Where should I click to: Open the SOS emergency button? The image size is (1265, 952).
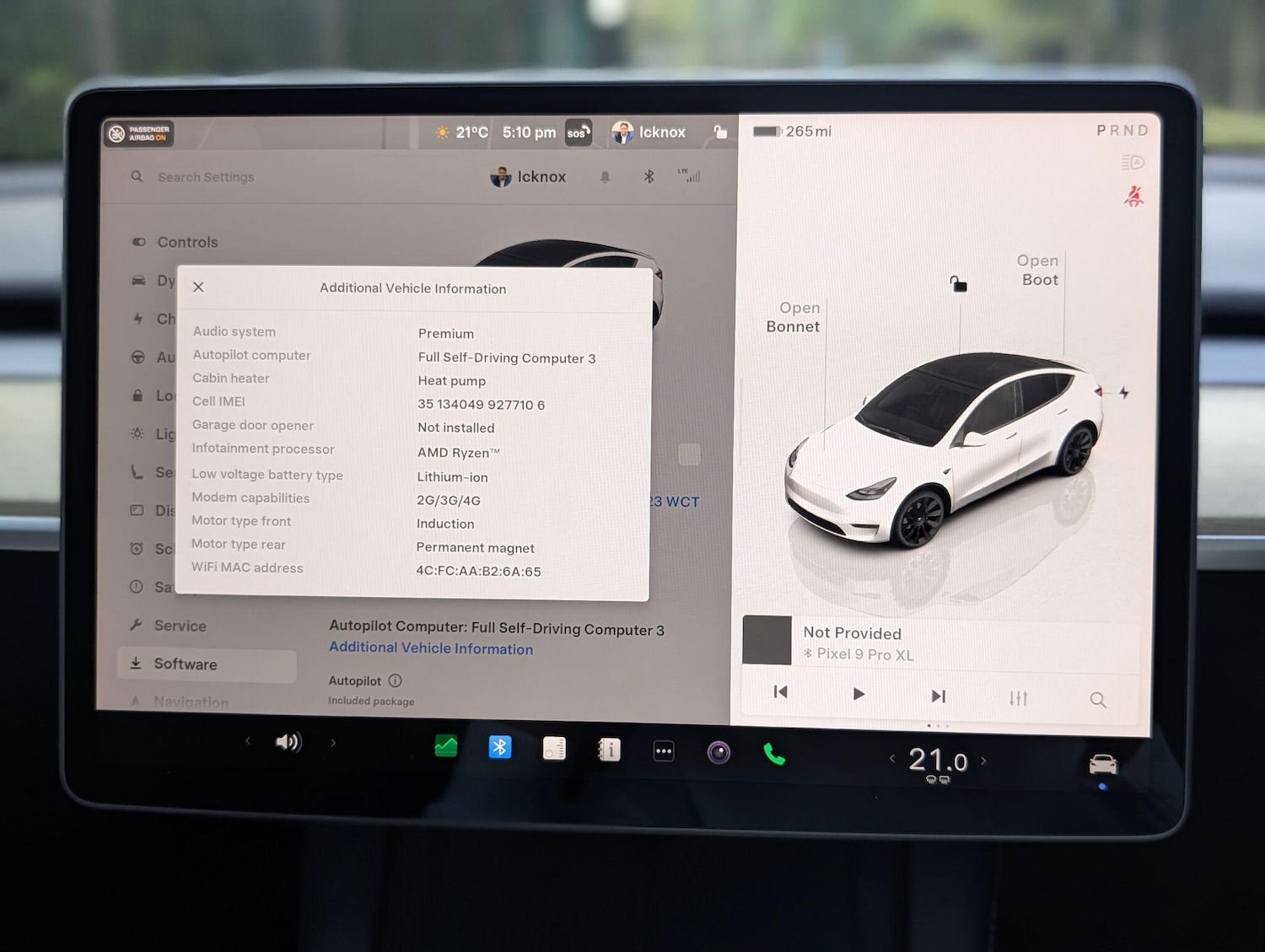click(578, 132)
